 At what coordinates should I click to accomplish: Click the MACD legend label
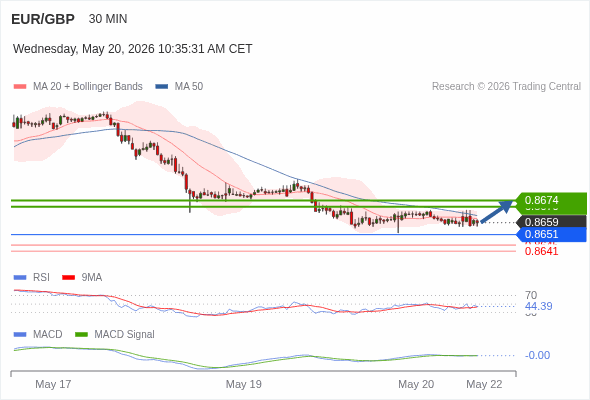coord(48,334)
